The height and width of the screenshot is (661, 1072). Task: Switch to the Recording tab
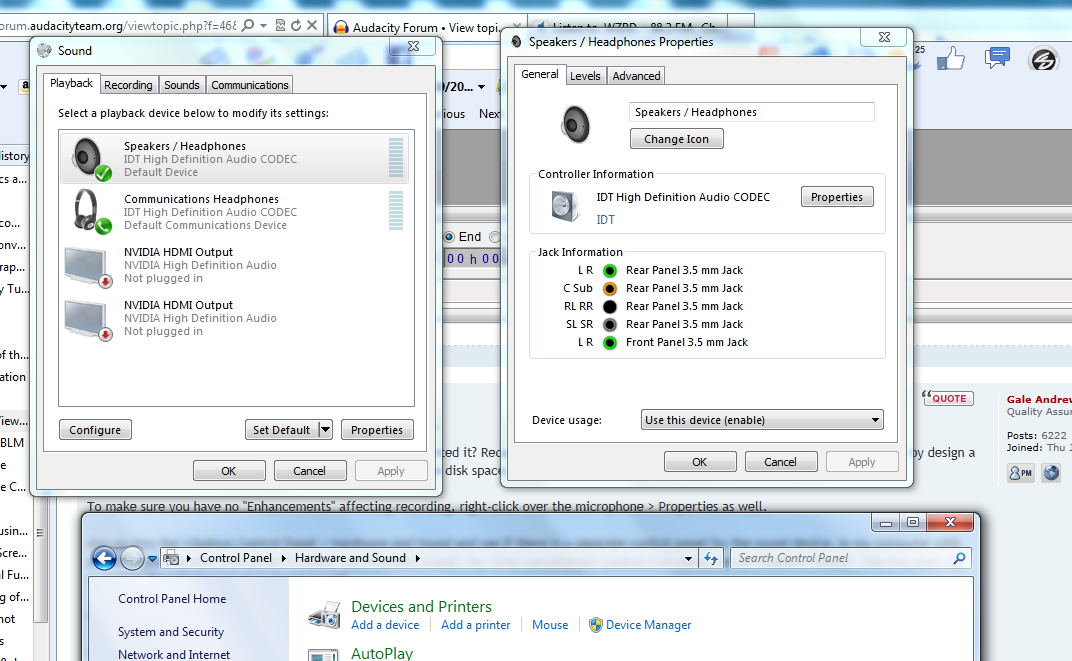pyautogui.click(x=128, y=84)
